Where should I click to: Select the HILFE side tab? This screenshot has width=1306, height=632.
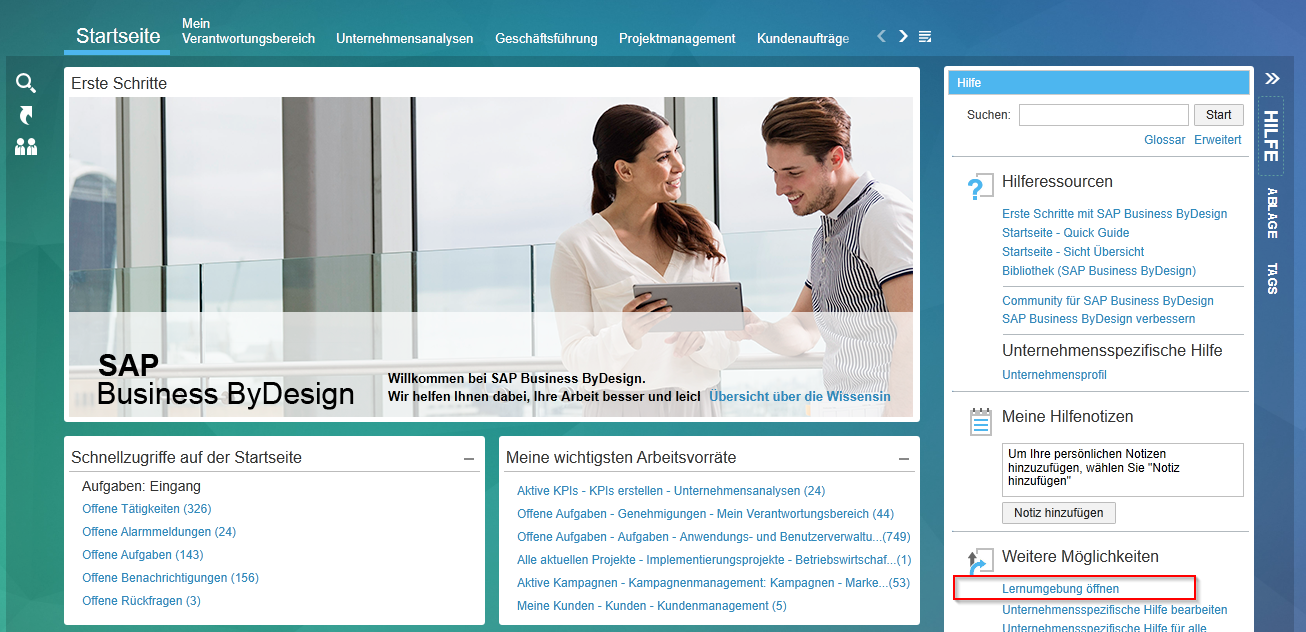click(1271, 136)
